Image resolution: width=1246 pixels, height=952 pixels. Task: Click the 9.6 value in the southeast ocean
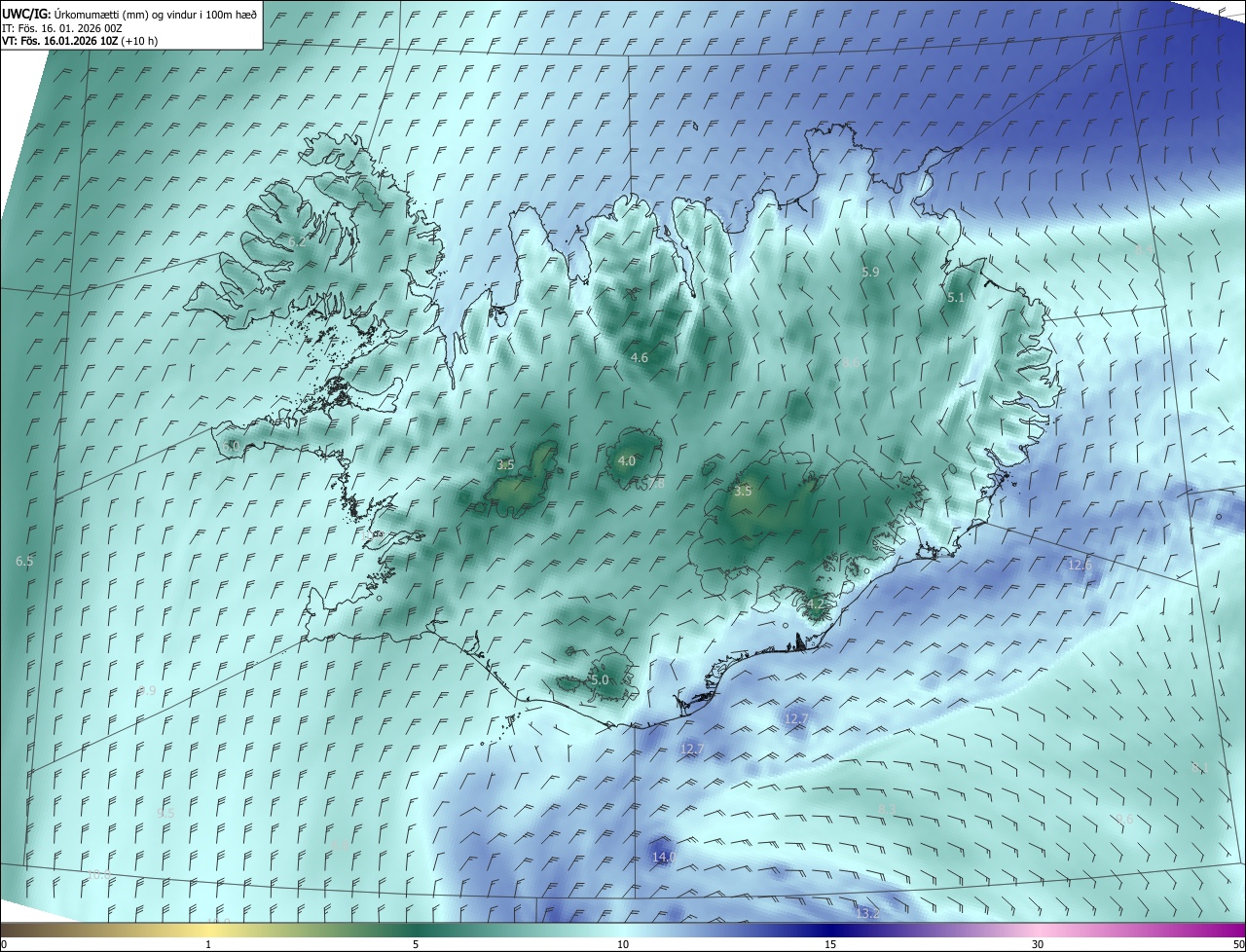(x=1125, y=820)
